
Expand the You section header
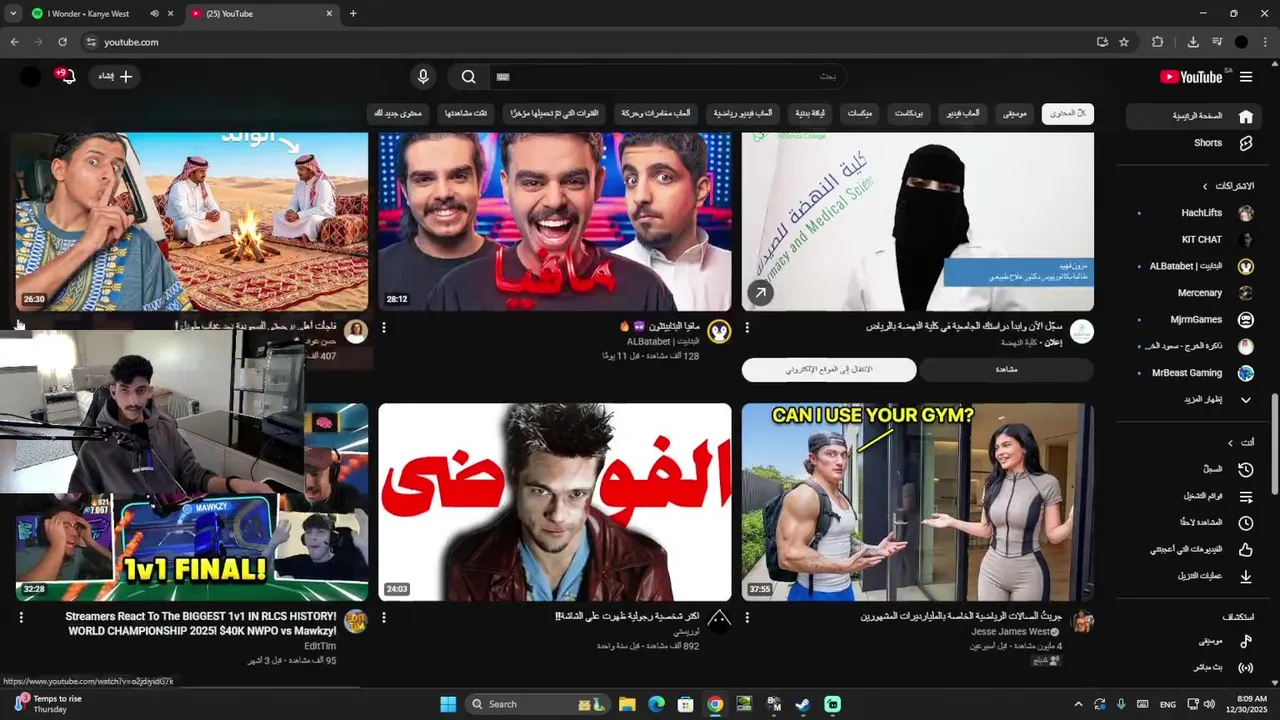click(1240, 442)
